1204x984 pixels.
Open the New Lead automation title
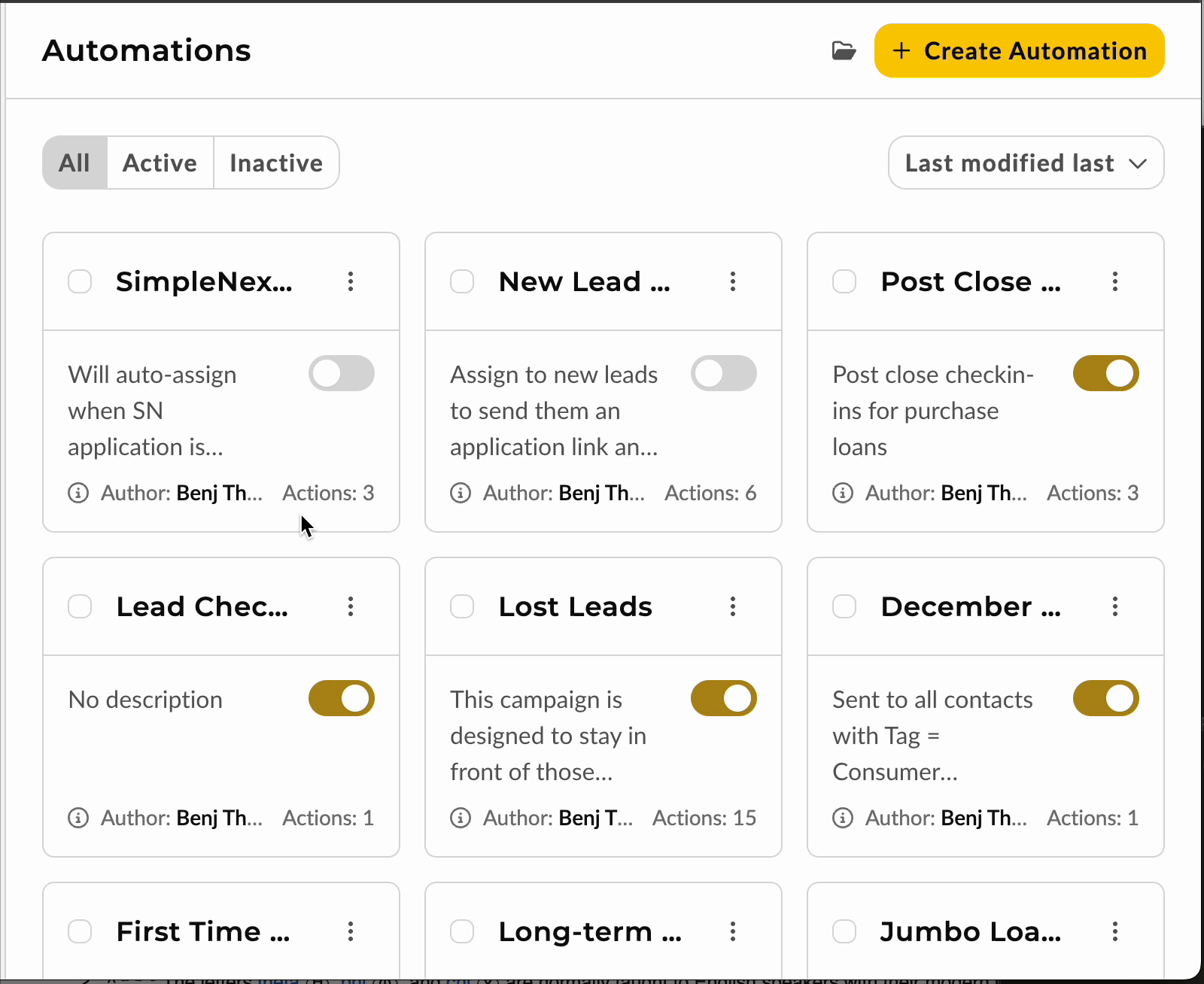point(584,281)
